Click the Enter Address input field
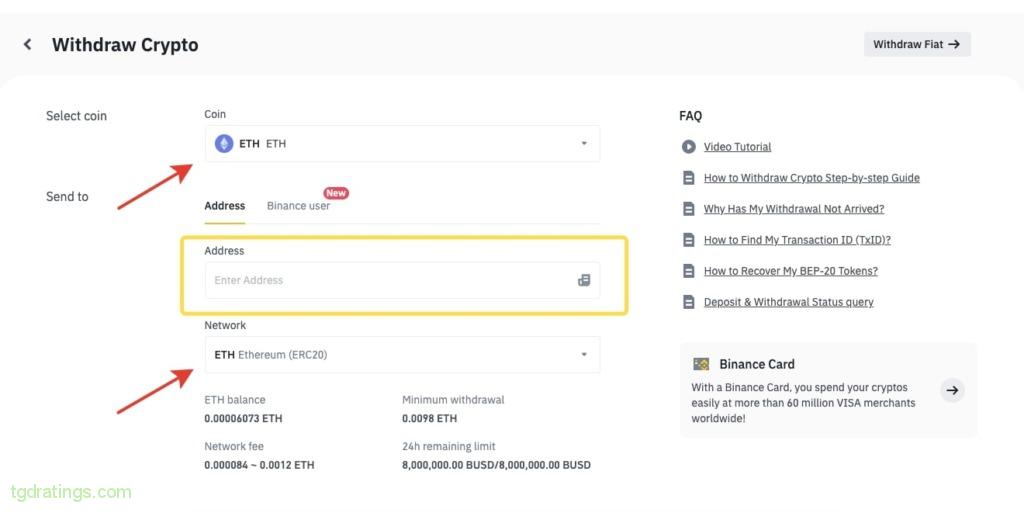Viewport: 1024px width, 513px height. (x=402, y=280)
